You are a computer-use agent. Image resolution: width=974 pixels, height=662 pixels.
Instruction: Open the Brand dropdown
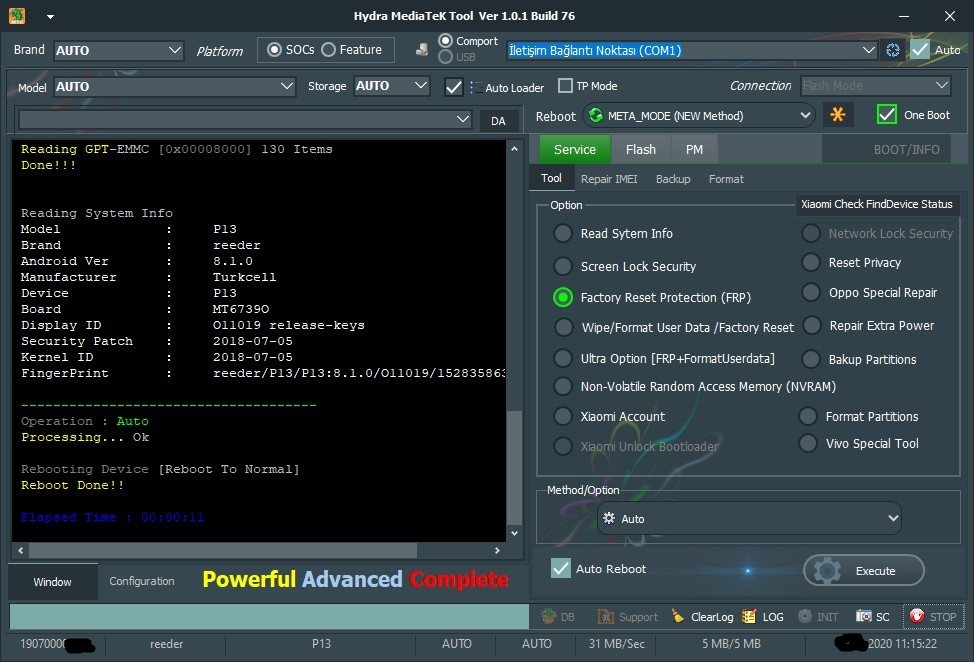pyautogui.click(x=118, y=50)
